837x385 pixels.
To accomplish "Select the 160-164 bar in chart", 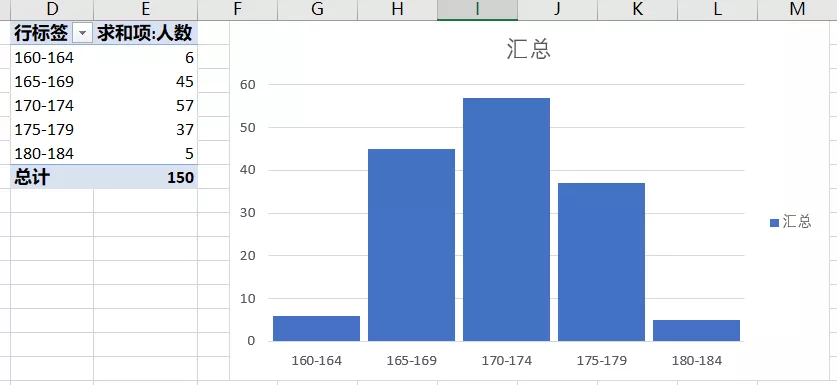I will click(317, 328).
